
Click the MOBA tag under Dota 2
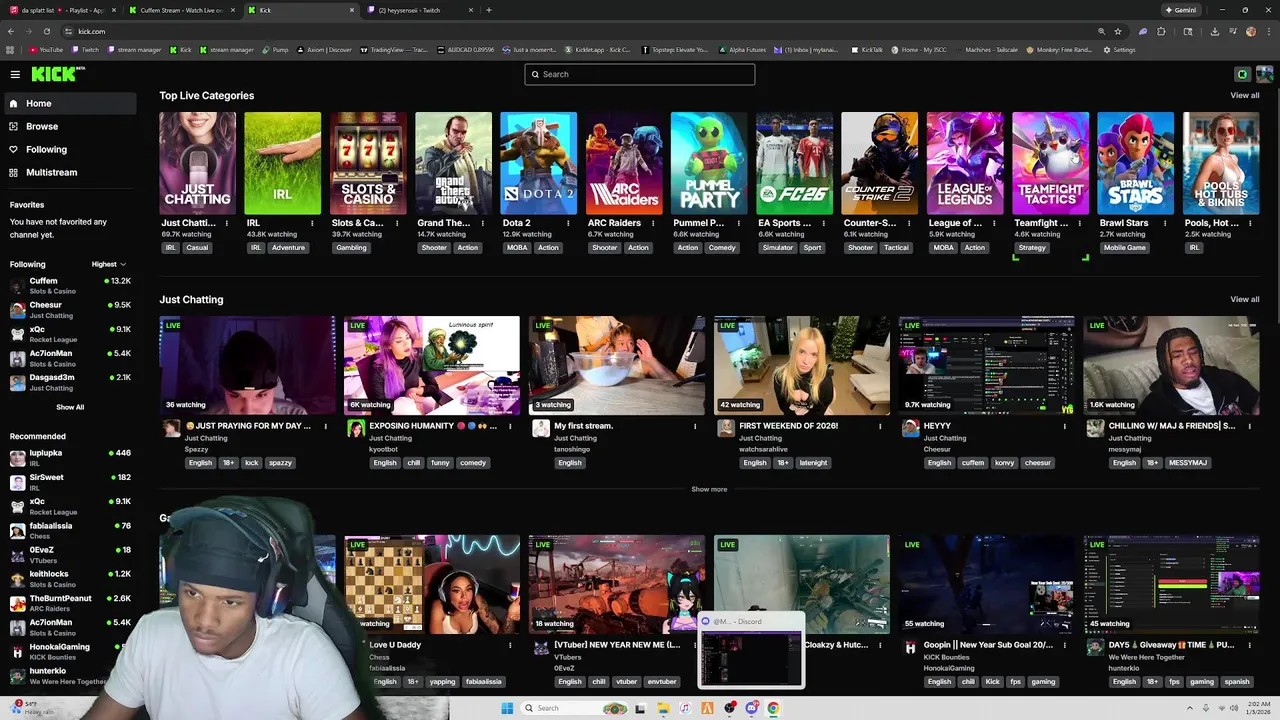pos(517,248)
